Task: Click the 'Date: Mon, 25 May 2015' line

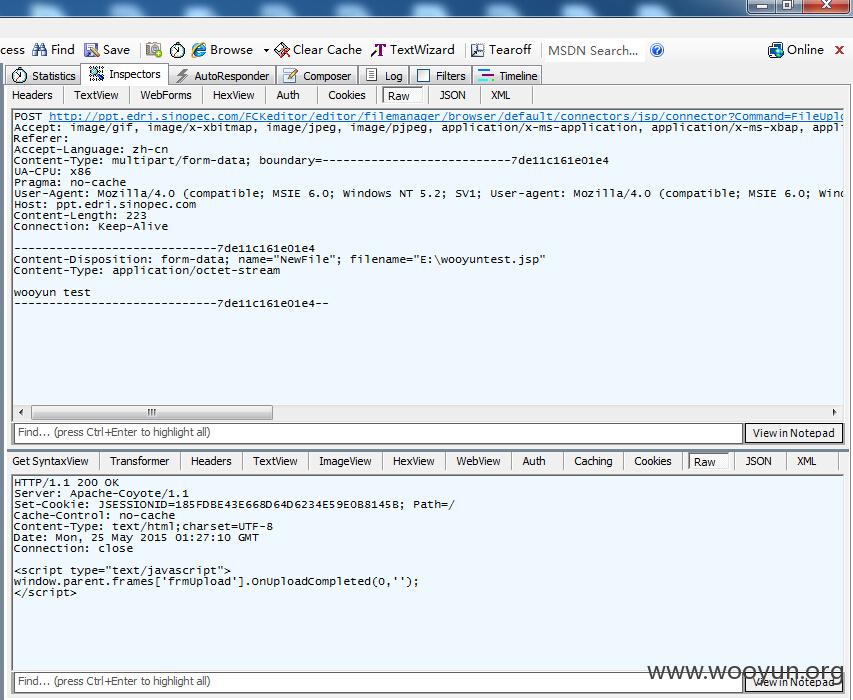Action: coord(137,537)
